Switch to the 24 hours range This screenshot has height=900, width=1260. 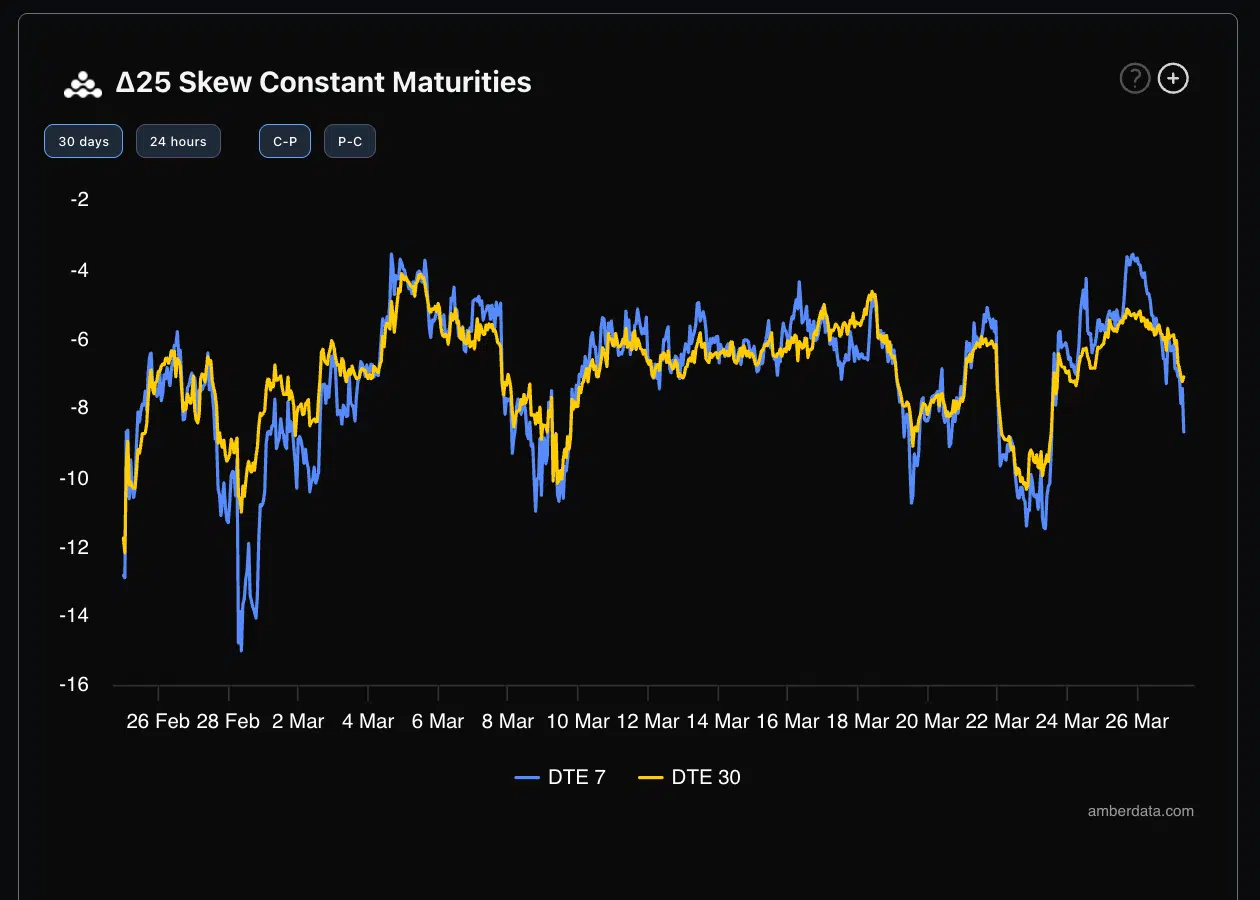click(178, 142)
